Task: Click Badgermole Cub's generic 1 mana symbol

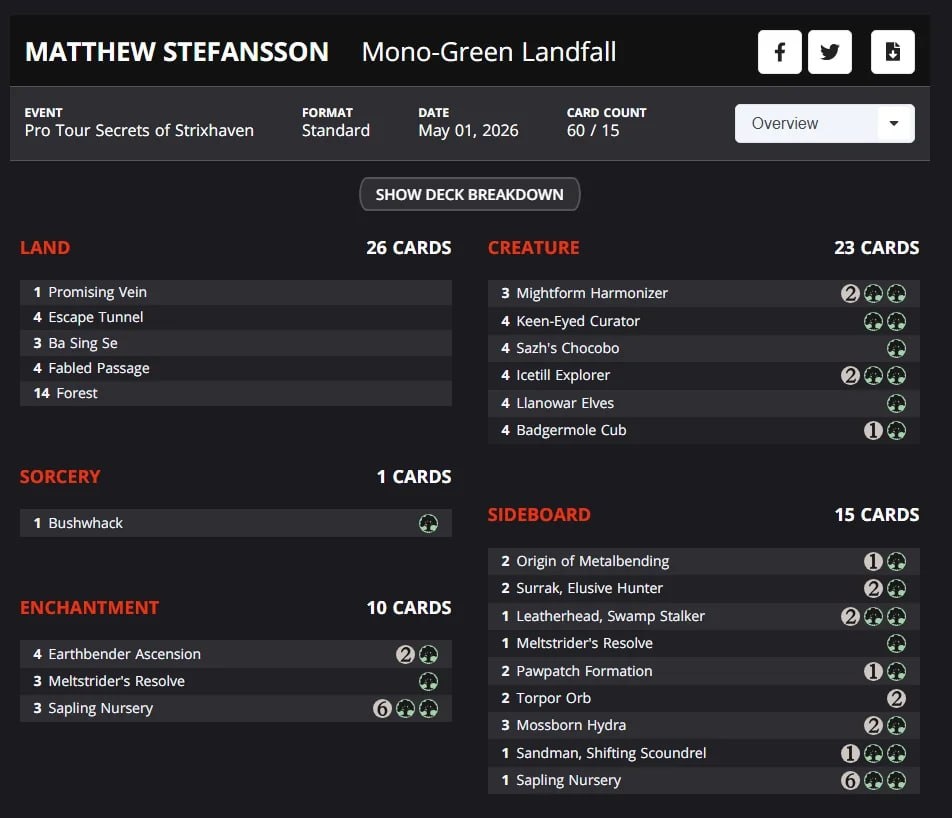Action: tap(873, 431)
